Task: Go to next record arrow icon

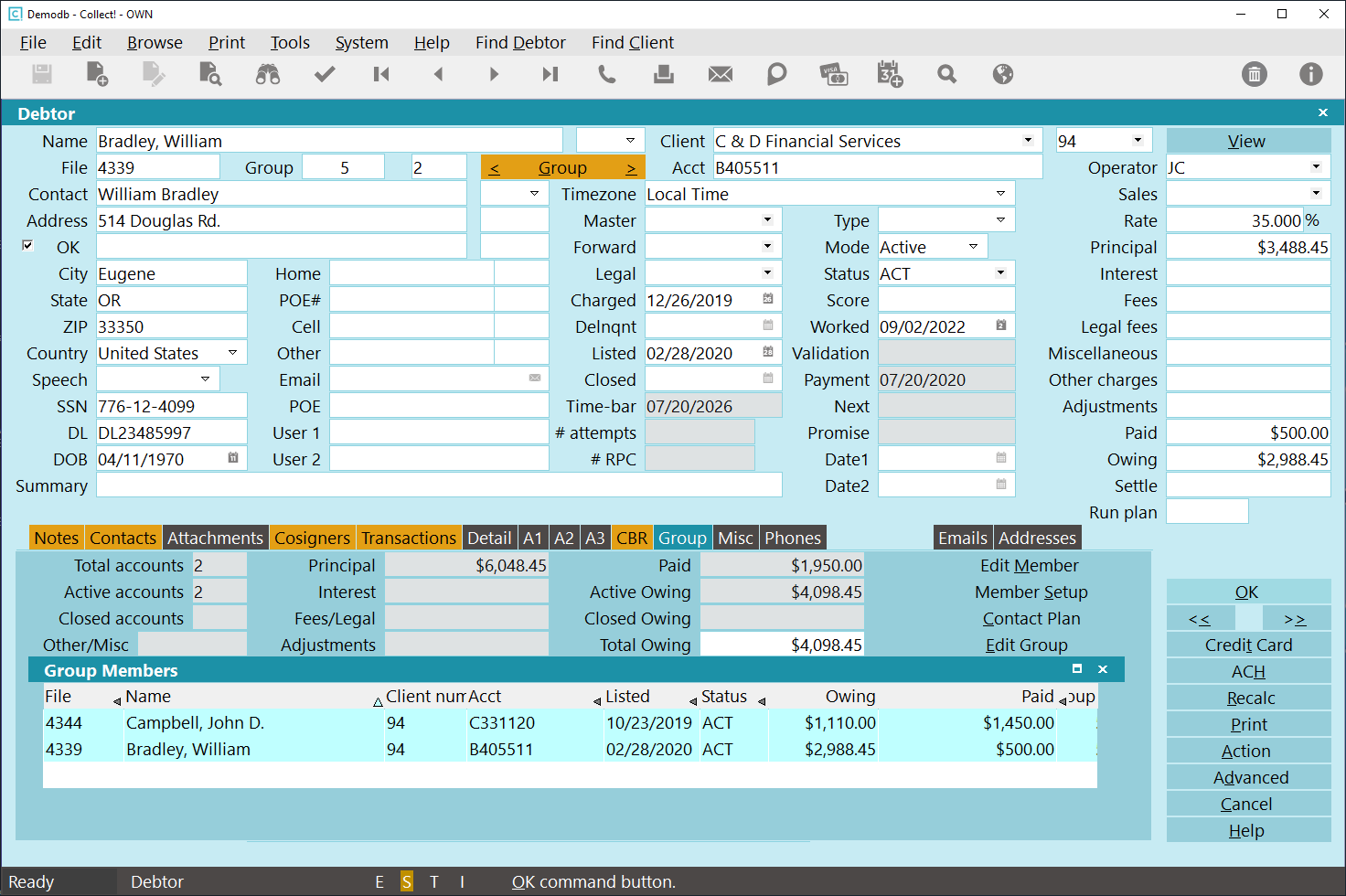Action: (495, 74)
